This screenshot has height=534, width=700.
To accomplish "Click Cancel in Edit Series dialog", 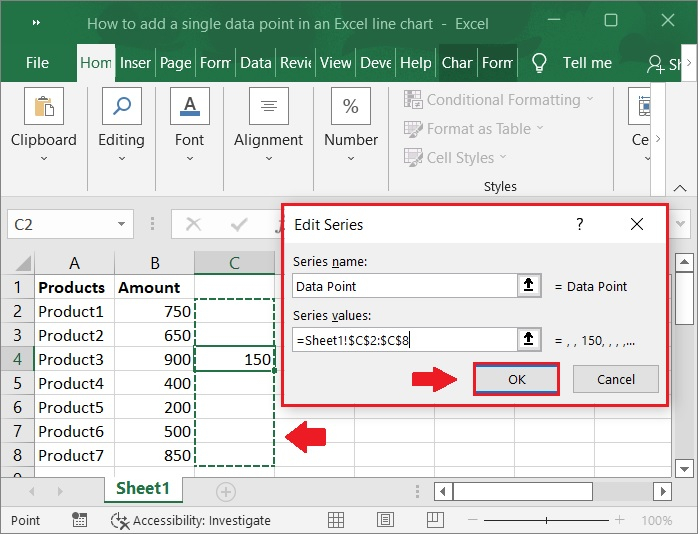I will click(616, 379).
